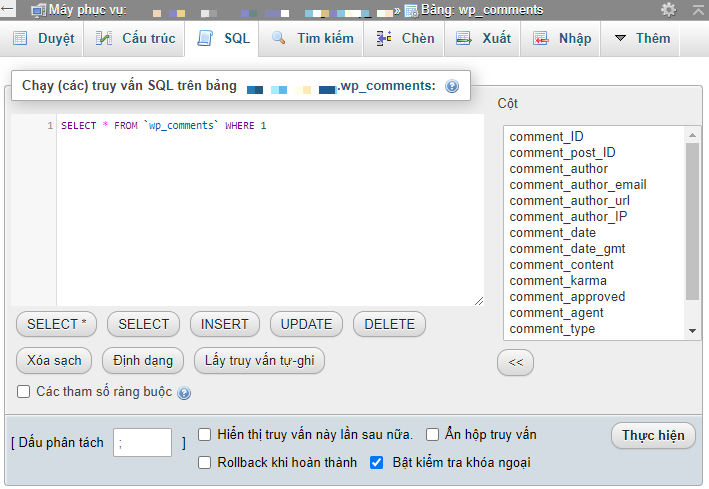Insert selected column with << button
The width and height of the screenshot is (709, 489).
[x=515, y=362]
